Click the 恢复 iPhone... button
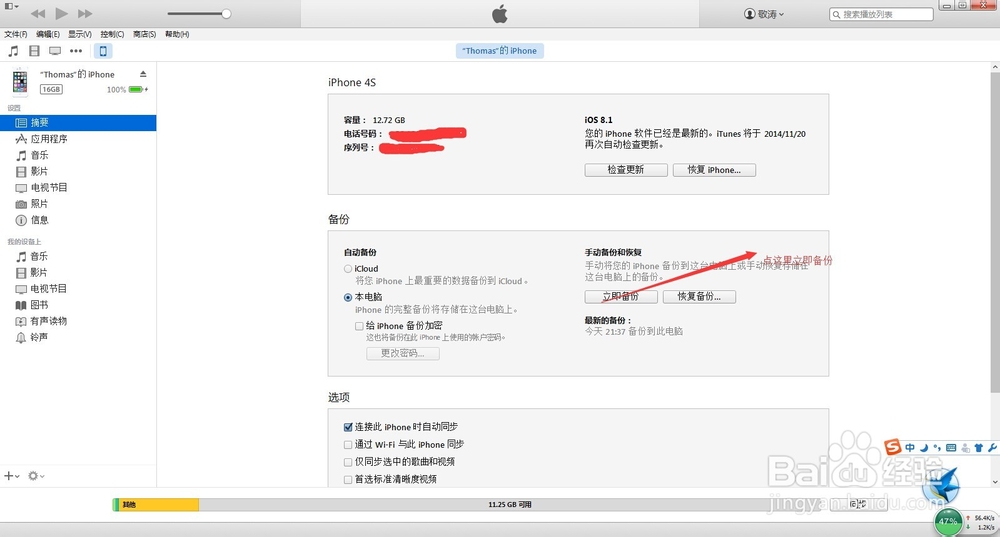1000x537 pixels. 714,170
